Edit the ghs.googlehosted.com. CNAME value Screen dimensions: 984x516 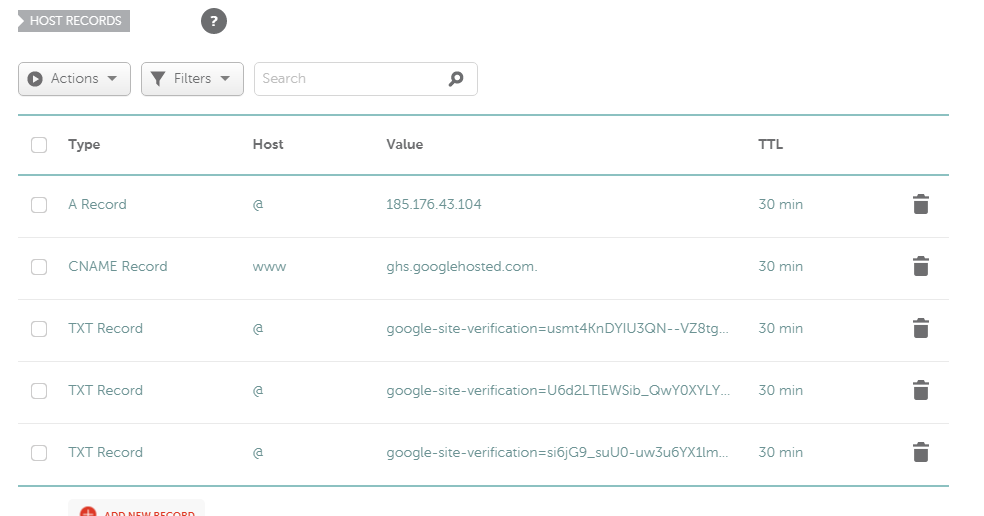click(461, 266)
